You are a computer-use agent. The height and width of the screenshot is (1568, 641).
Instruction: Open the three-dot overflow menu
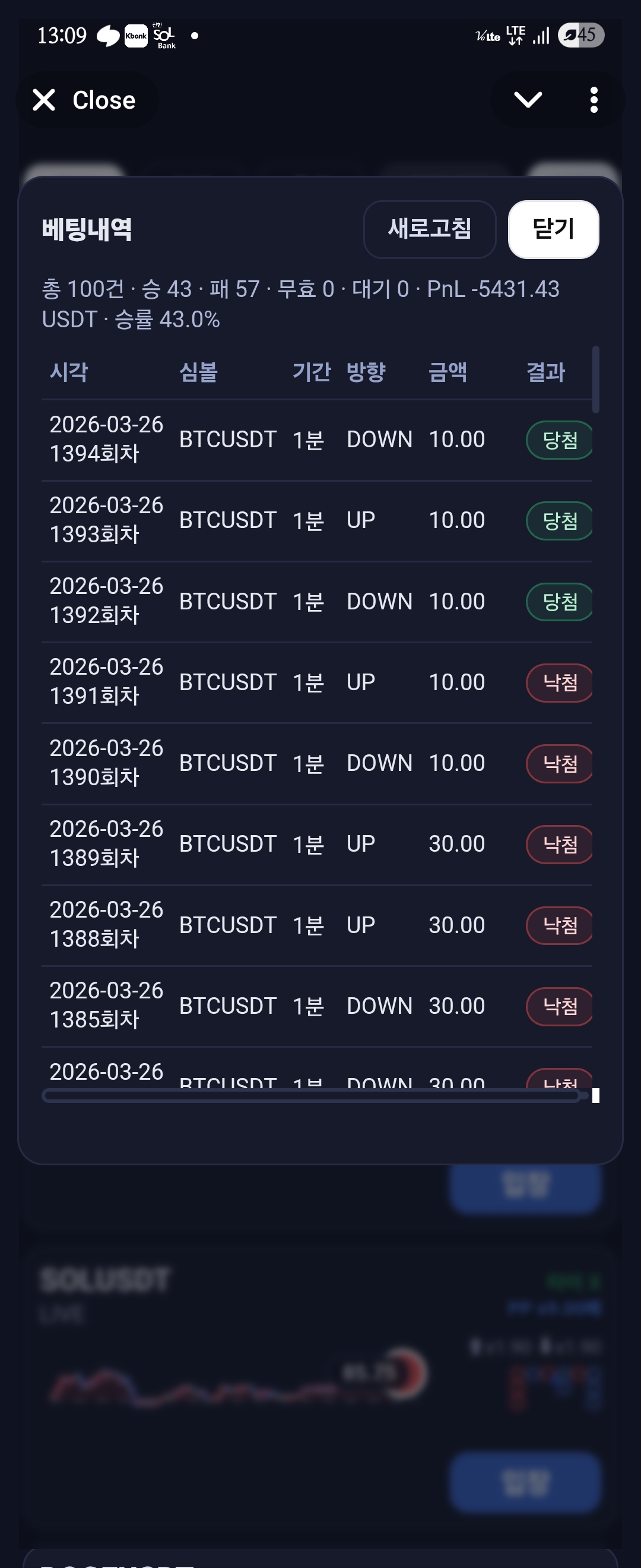point(594,100)
